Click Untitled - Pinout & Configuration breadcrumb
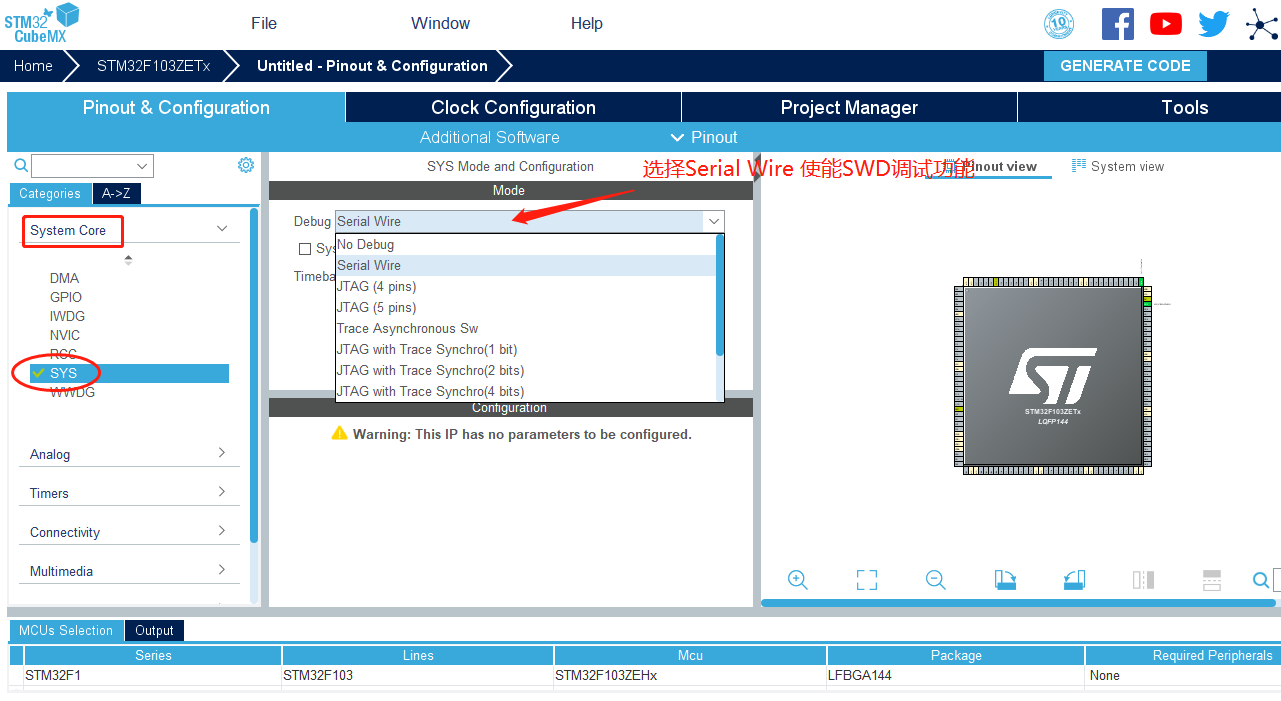Screen dimensions: 1281x701 372,66
